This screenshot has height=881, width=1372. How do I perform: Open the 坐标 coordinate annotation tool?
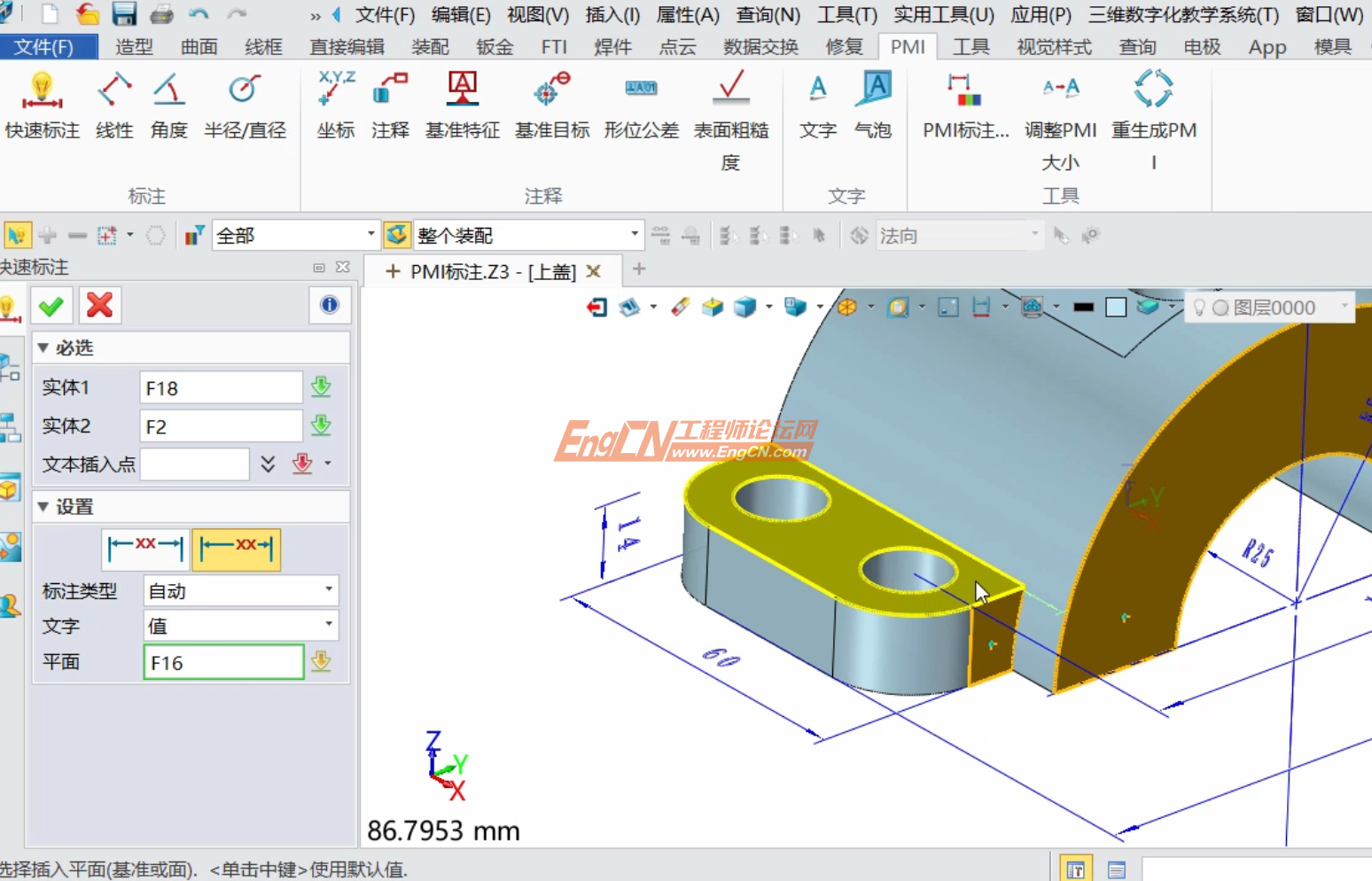(335, 106)
